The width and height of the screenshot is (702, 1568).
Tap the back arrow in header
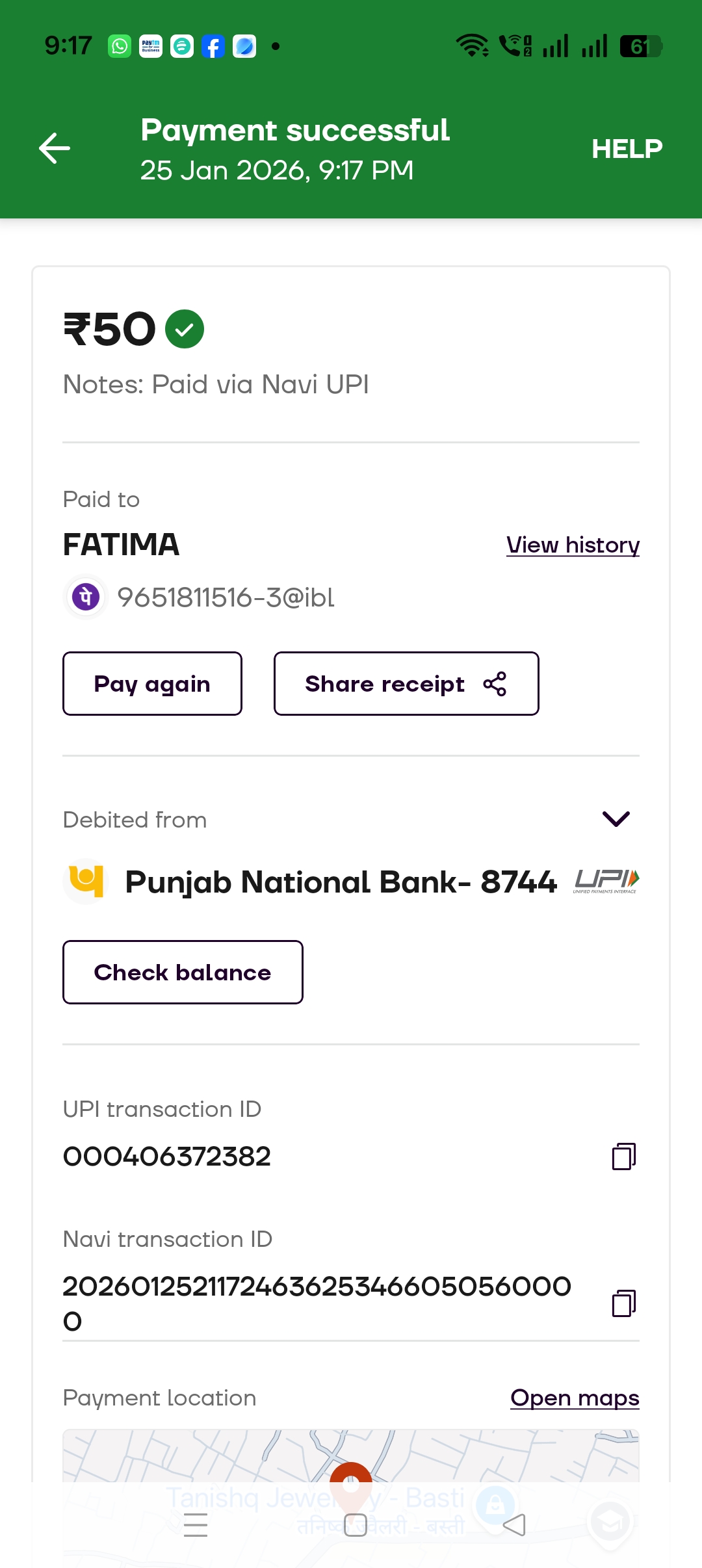[x=55, y=148]
